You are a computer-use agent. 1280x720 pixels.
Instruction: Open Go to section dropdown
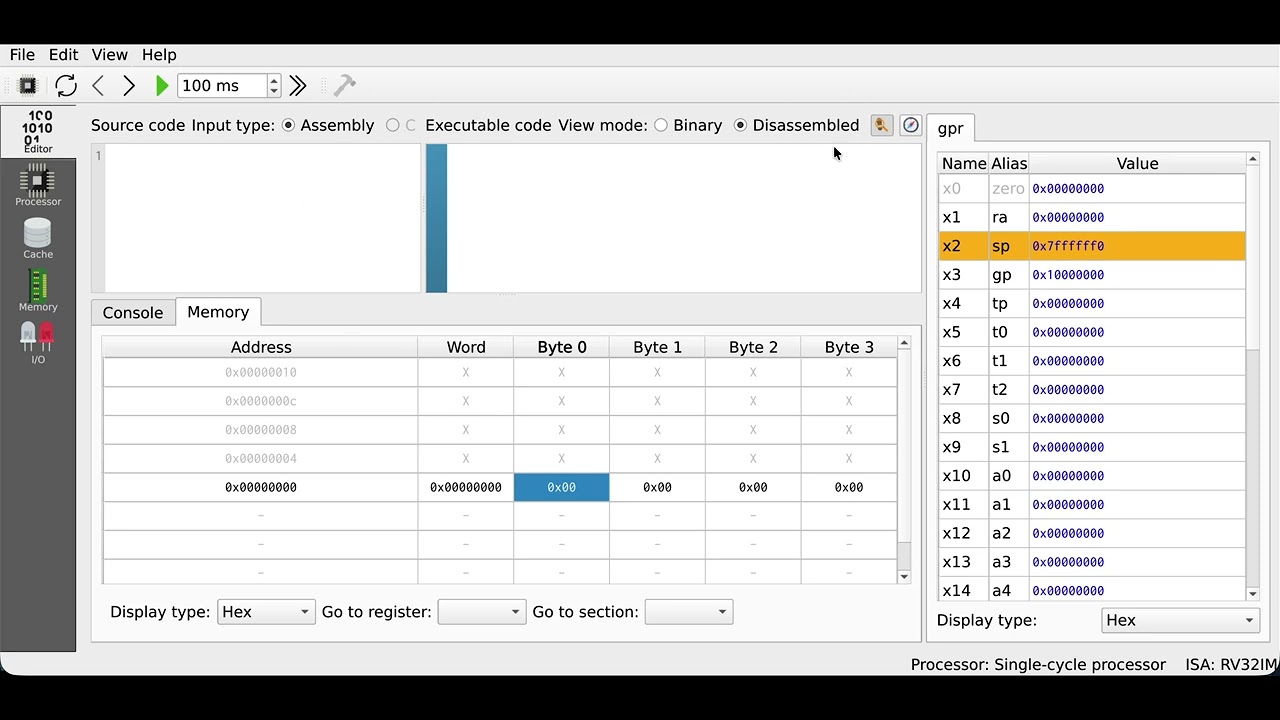[x=689, y=612]
